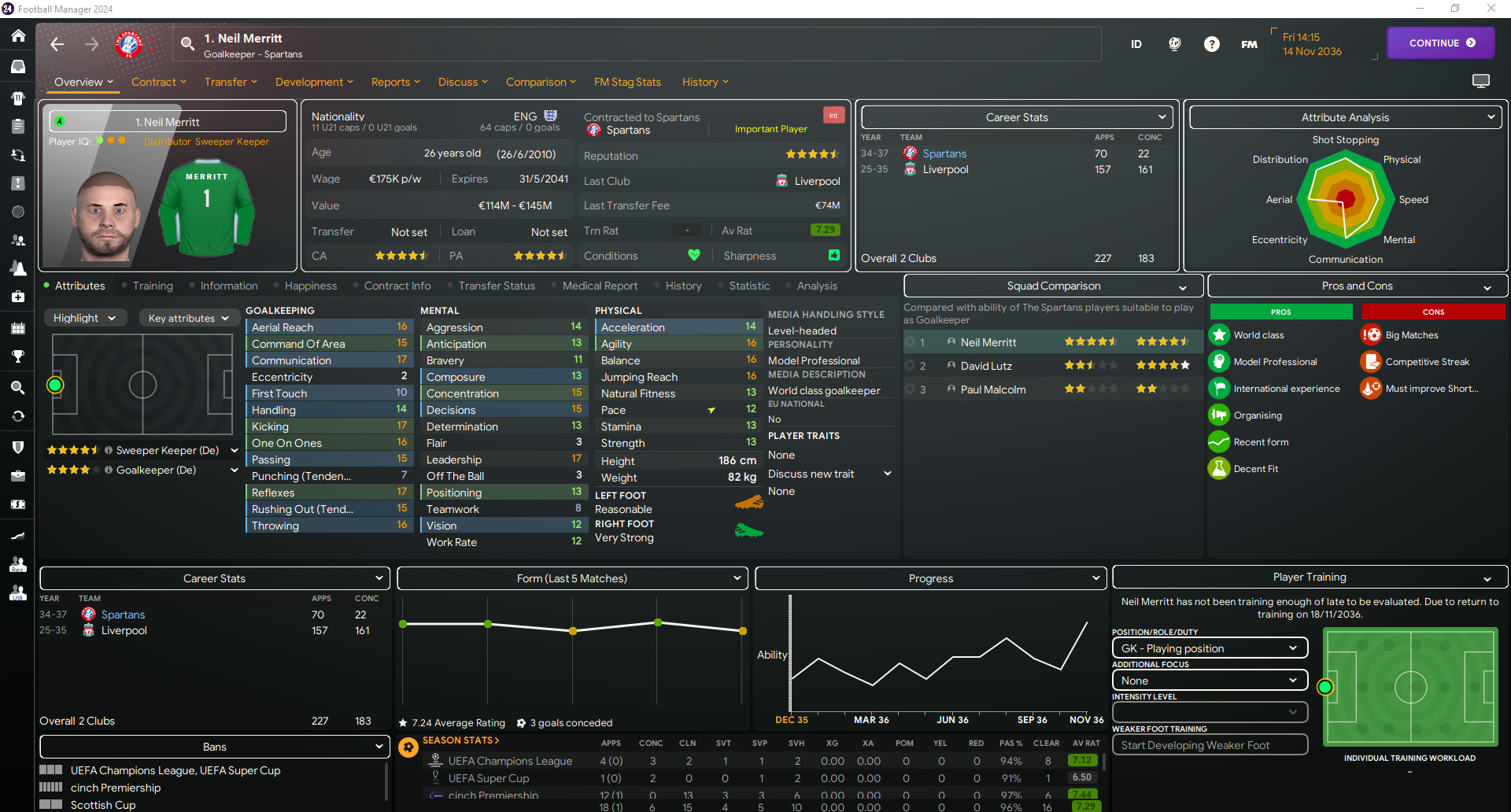
Task: Click Start Developing Weaker Foot button
Action: pos(1210,745)
